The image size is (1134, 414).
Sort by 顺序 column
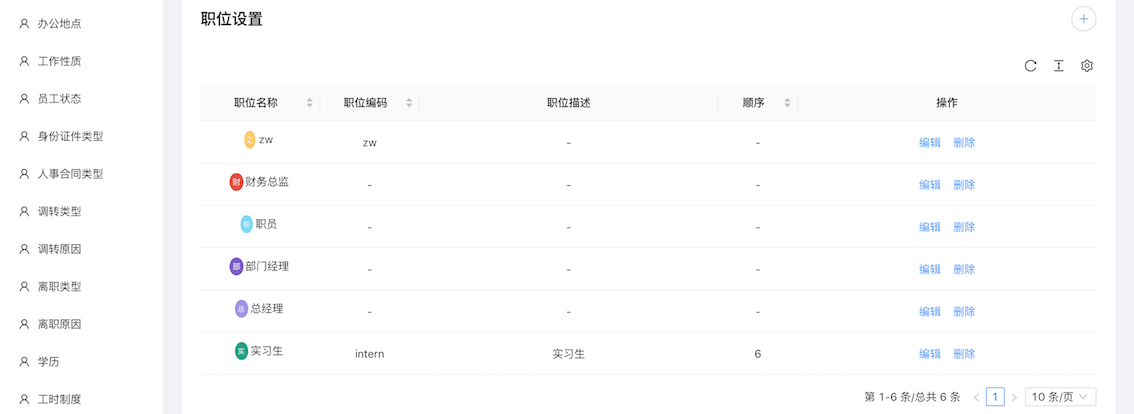tap(787, 103)
